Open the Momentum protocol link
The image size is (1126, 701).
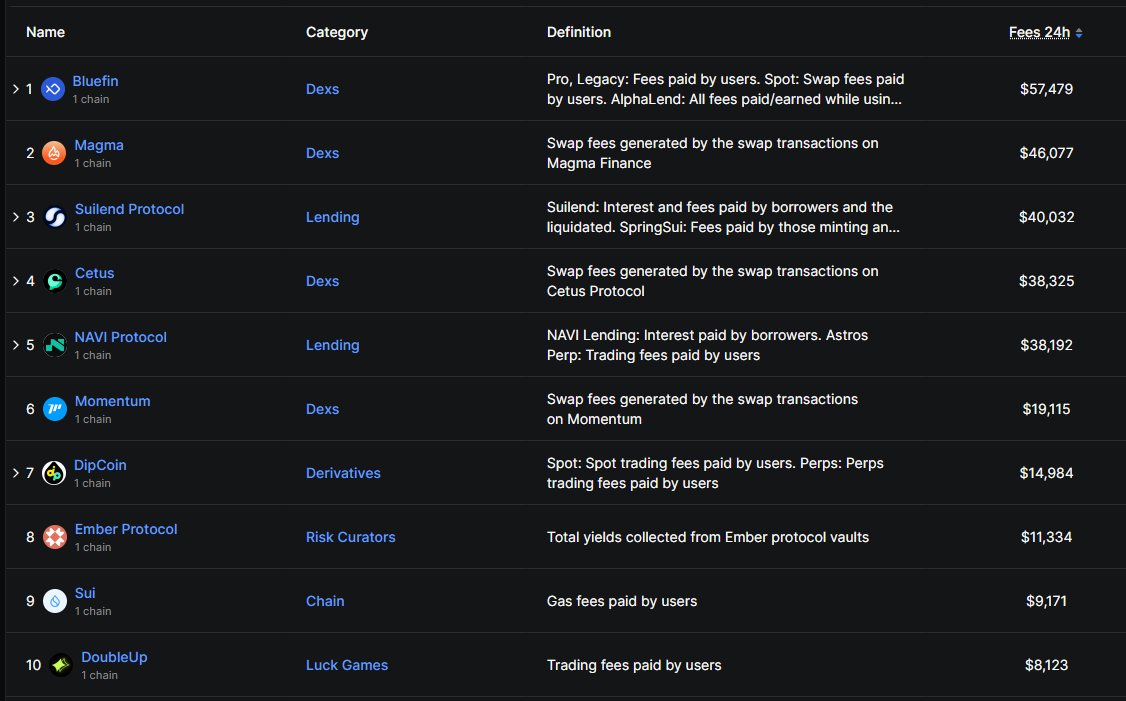[x=113, y=401]
